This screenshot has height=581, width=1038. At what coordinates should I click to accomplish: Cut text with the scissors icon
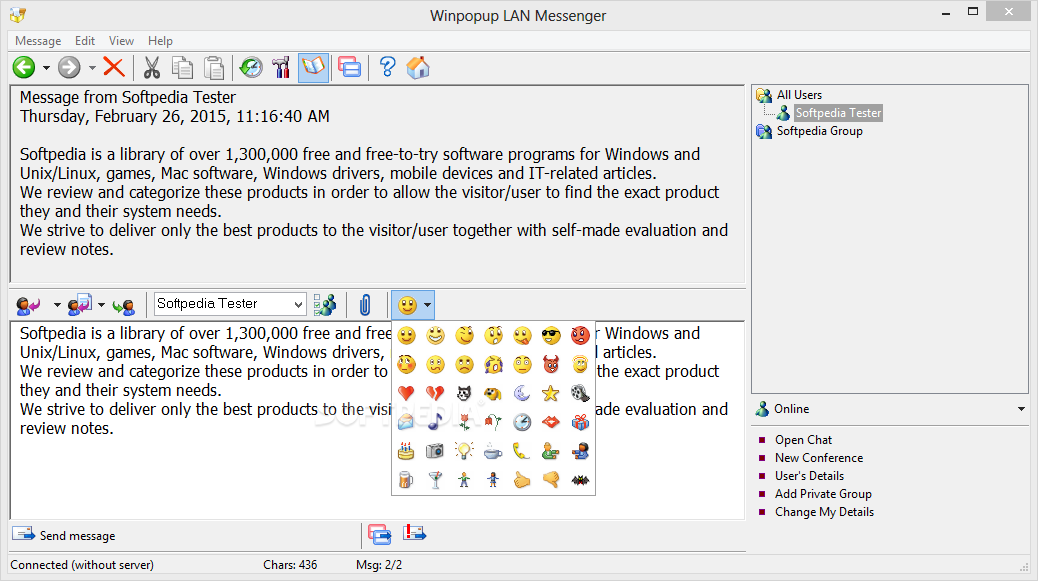point(152,67)
